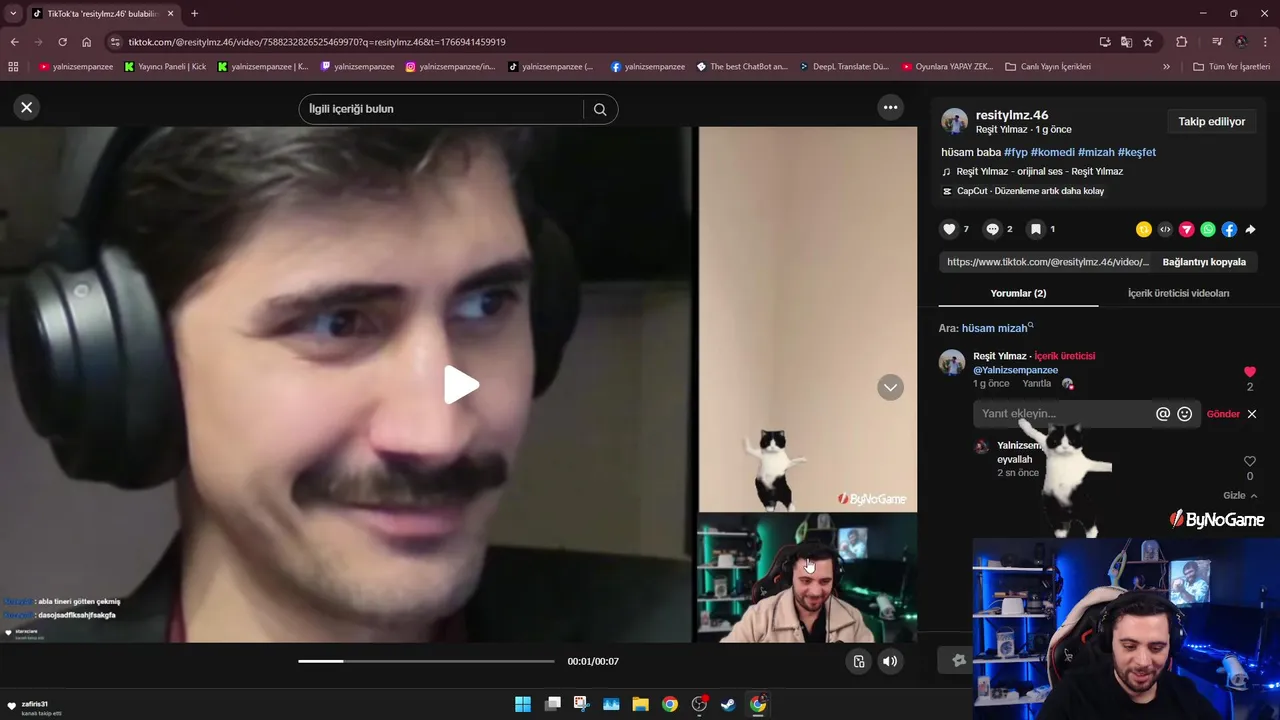Image resolution: width=1280 pixels, height=720 pixels.
Task: Reload the page in Chrome toolbar
Action: [x=62, y=42]
